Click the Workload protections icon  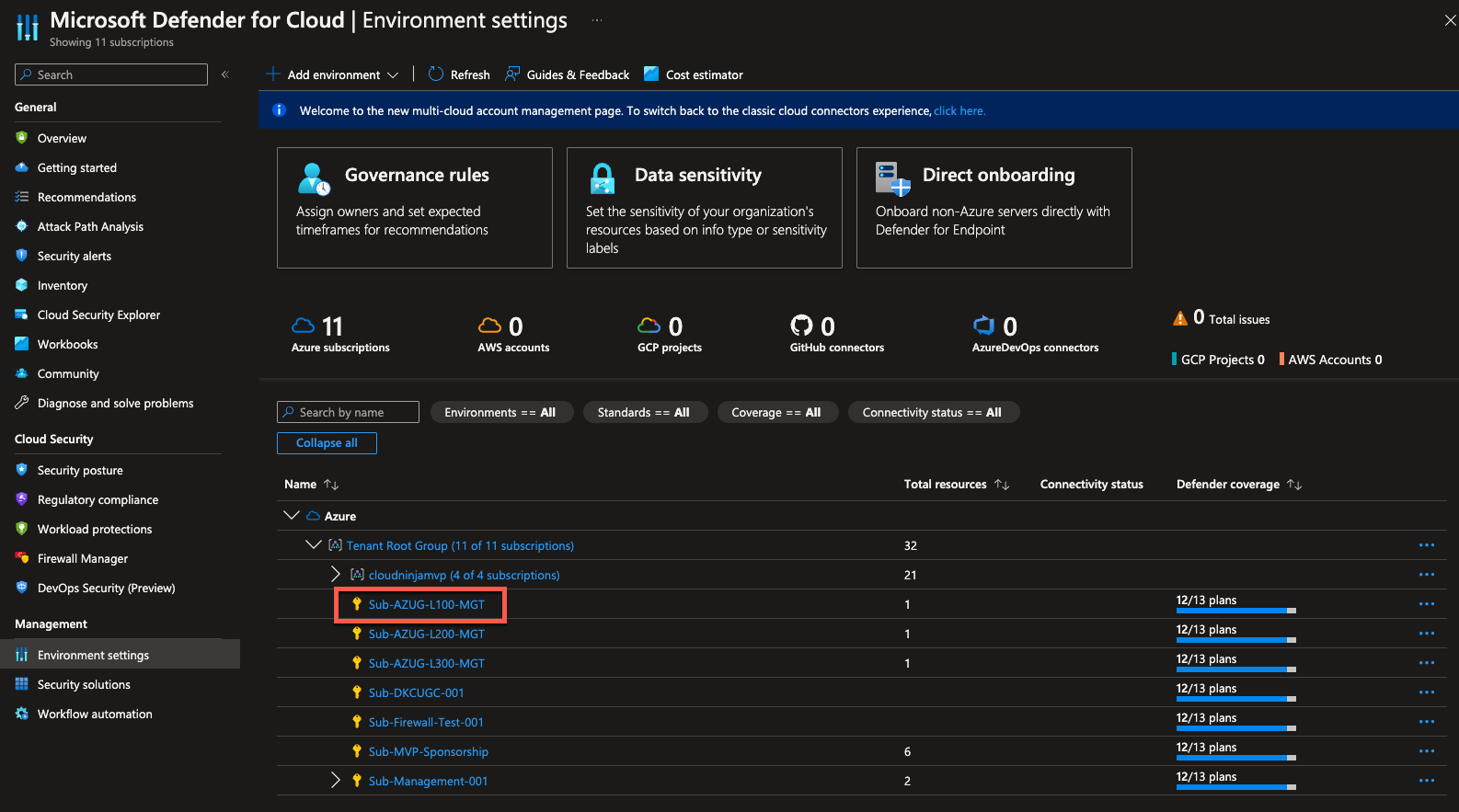22,529
